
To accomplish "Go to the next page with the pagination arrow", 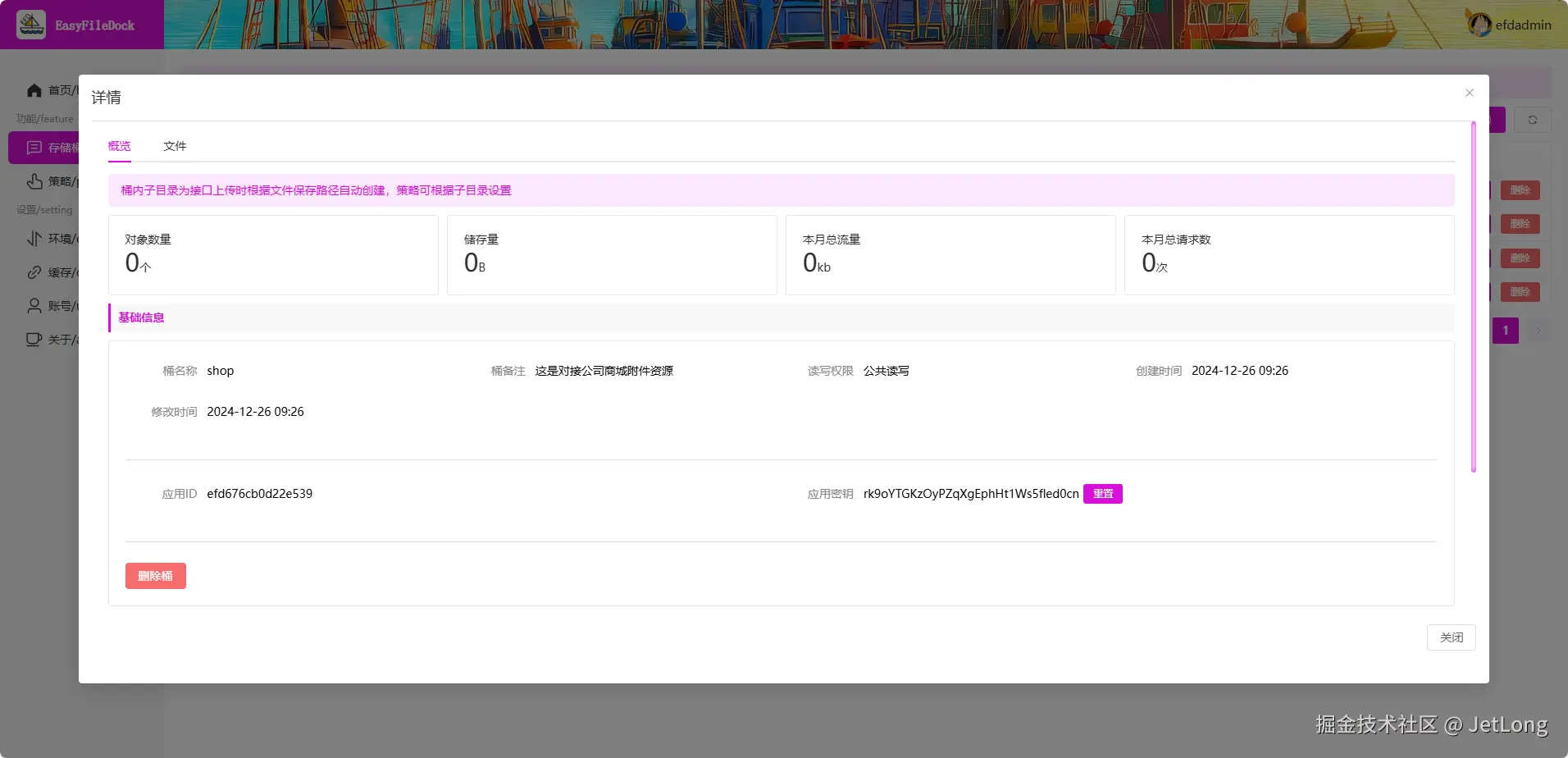I will pyautogui.click(x=1538, y=331).
